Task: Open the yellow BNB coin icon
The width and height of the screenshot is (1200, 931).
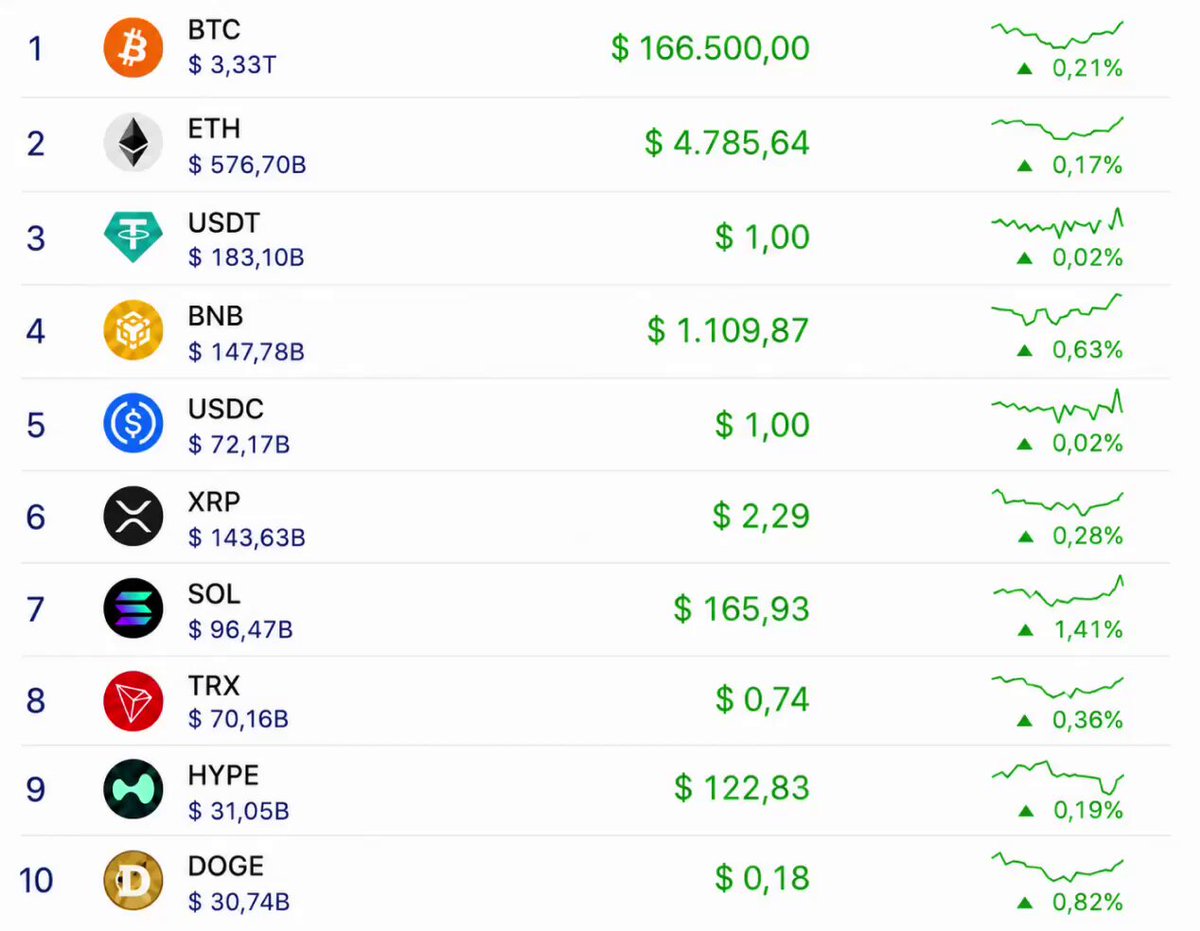Action: [133, 330]
